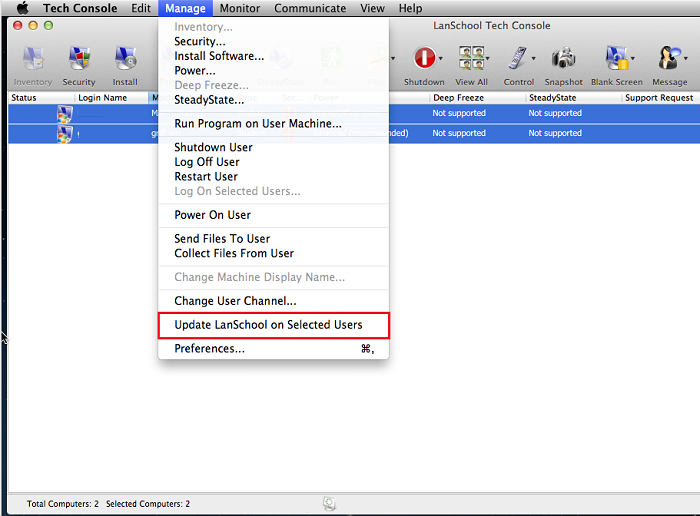Click the View All toolbar icon
The width and height of the screenshot is (700, 516).
[471, 58]
